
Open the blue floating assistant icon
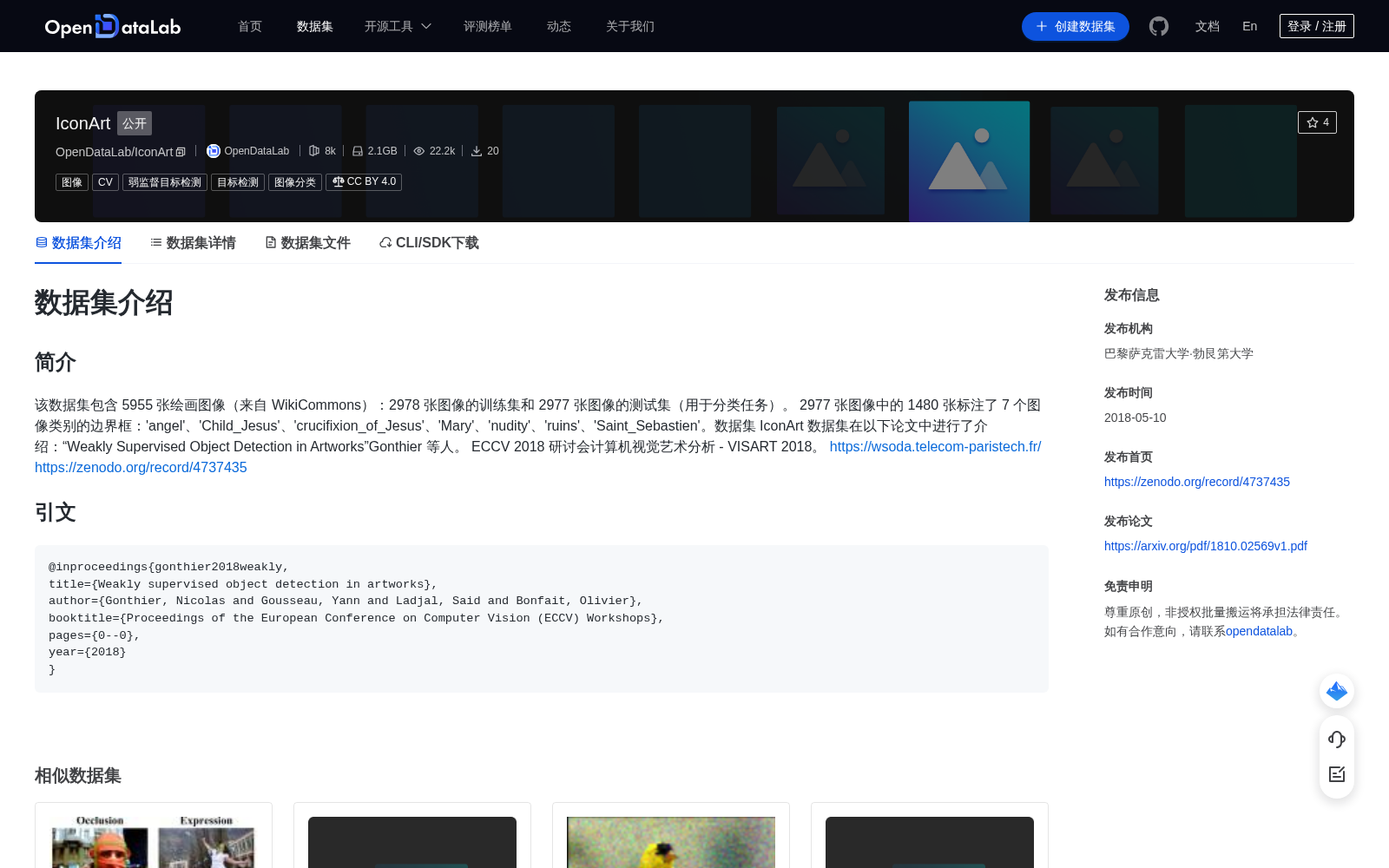tap(1337, 691)
